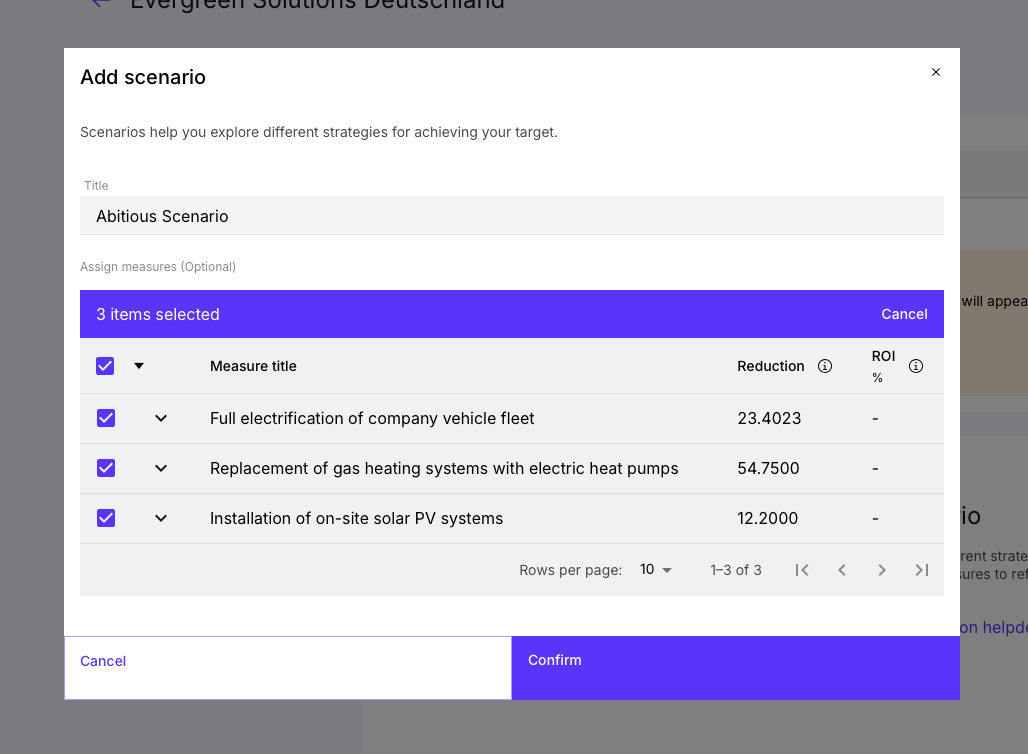Screen dimensions: 1028x754
Task: Jump to last page of measures
Action: point(922,570)
